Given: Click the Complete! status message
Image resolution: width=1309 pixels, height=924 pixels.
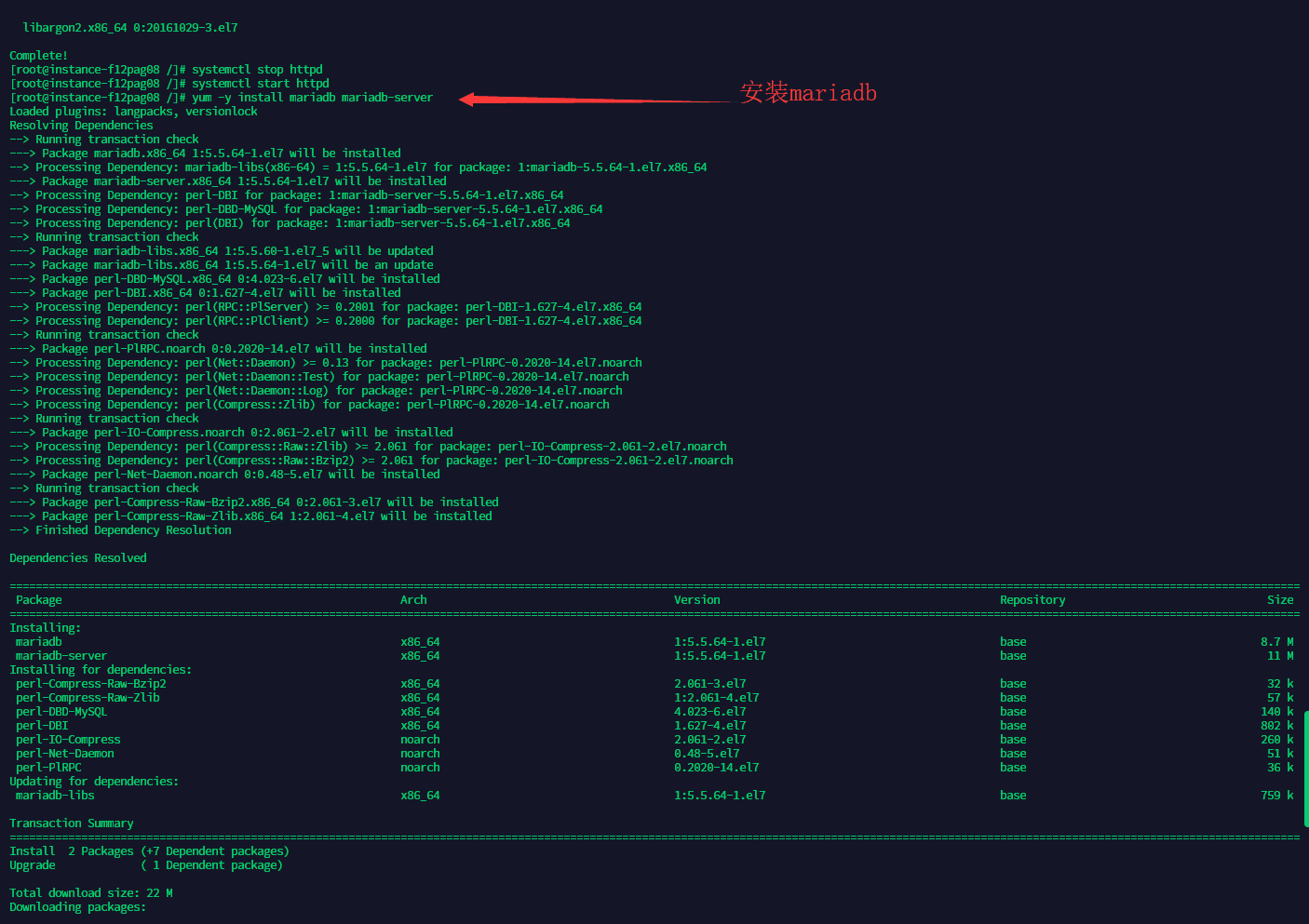Looking at the screenshot, I should coord(37,55).
